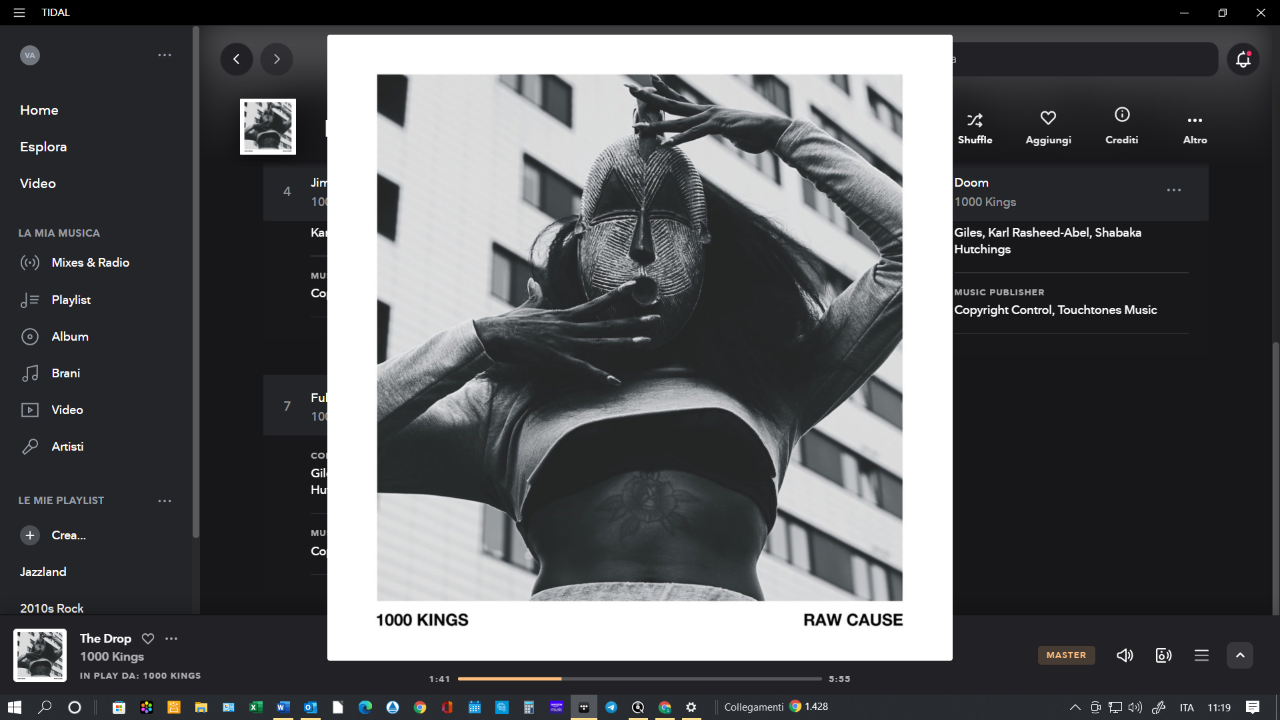Open the sound output device icon
Viewport: 1280px width, 720px height.
tap(1163, 655)
